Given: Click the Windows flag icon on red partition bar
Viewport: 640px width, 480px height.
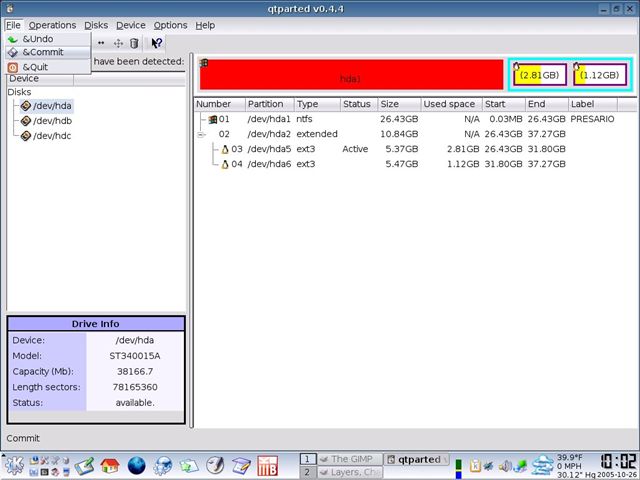Looking at the screenshot, I should tap(204, 63).
